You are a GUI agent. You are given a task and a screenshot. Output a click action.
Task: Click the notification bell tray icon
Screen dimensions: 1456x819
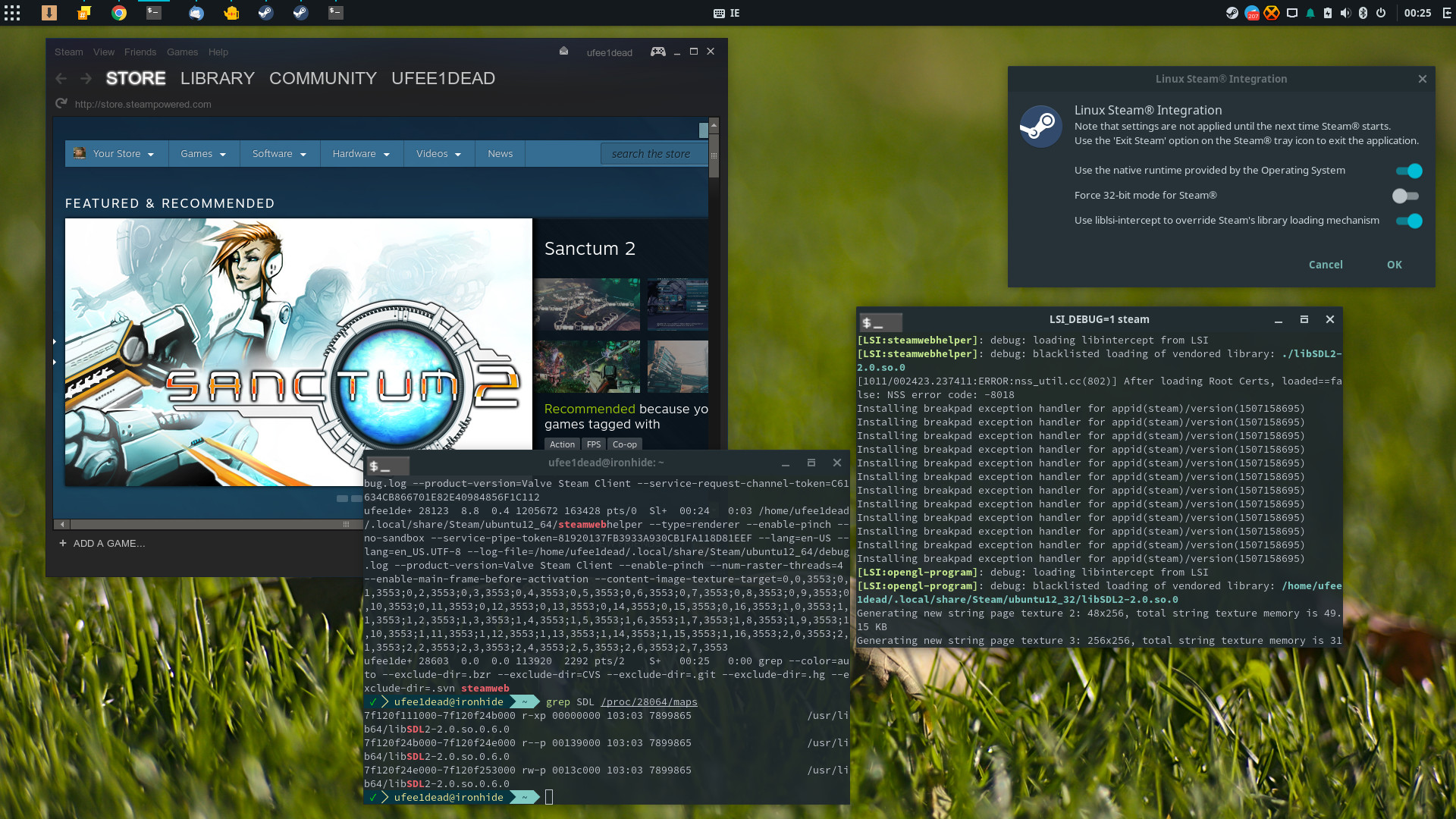pyautogui.click(x=1310, y=13)
